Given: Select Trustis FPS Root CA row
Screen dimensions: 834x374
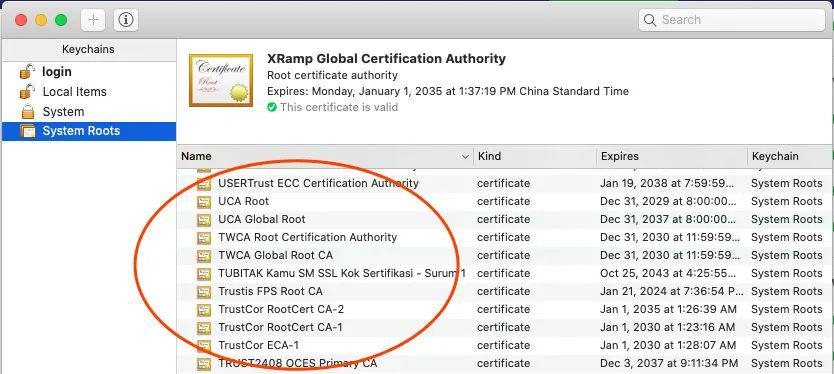Looking at the screenshot, I should (505, 292).
